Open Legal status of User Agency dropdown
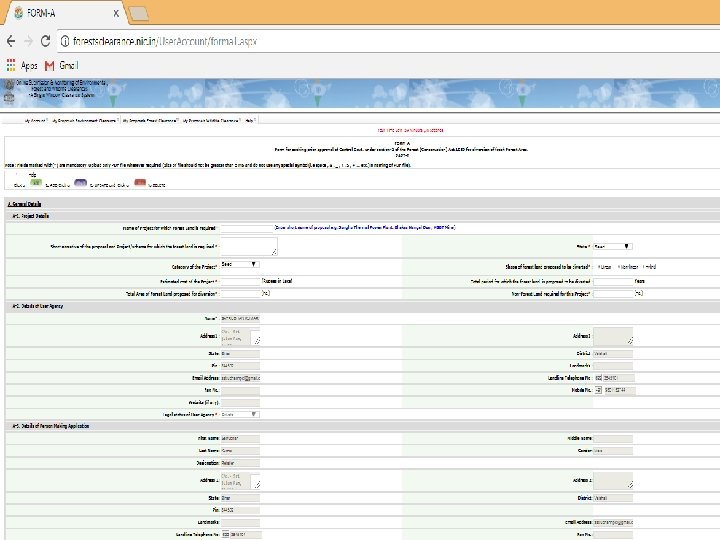720x540 pixels. 240,414
